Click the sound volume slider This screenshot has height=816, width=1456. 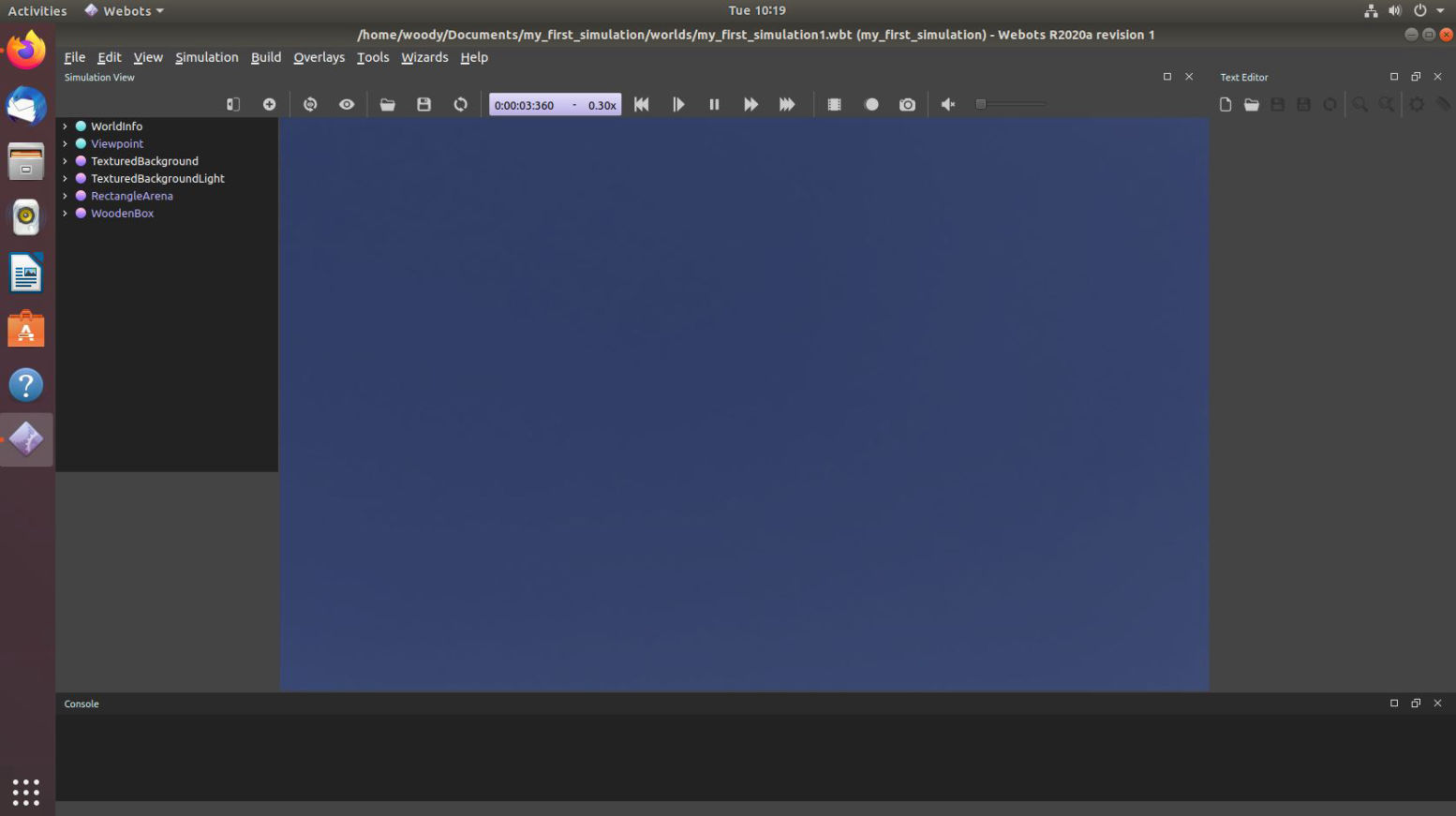coord(1011,104)
